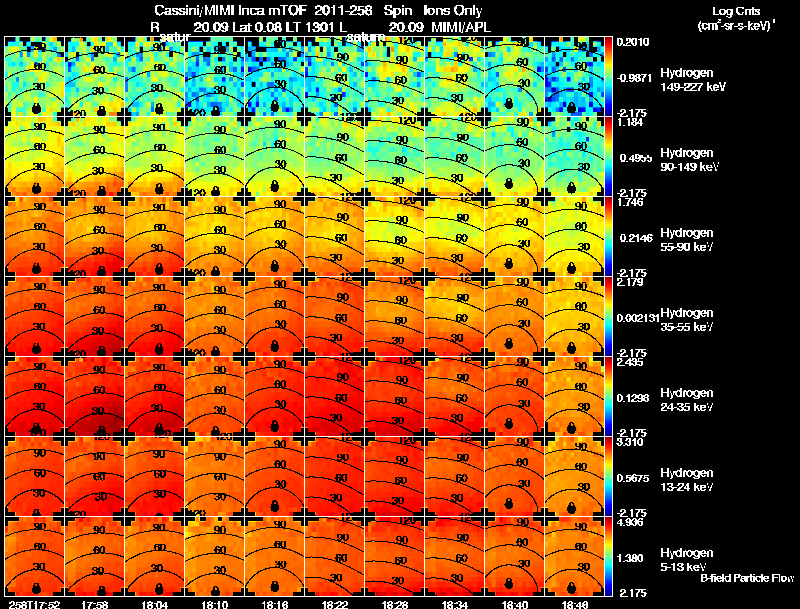Open the 35-55 keV panel at 18:16
Viewport: 800px width, 609px height.
click(275, 317)
